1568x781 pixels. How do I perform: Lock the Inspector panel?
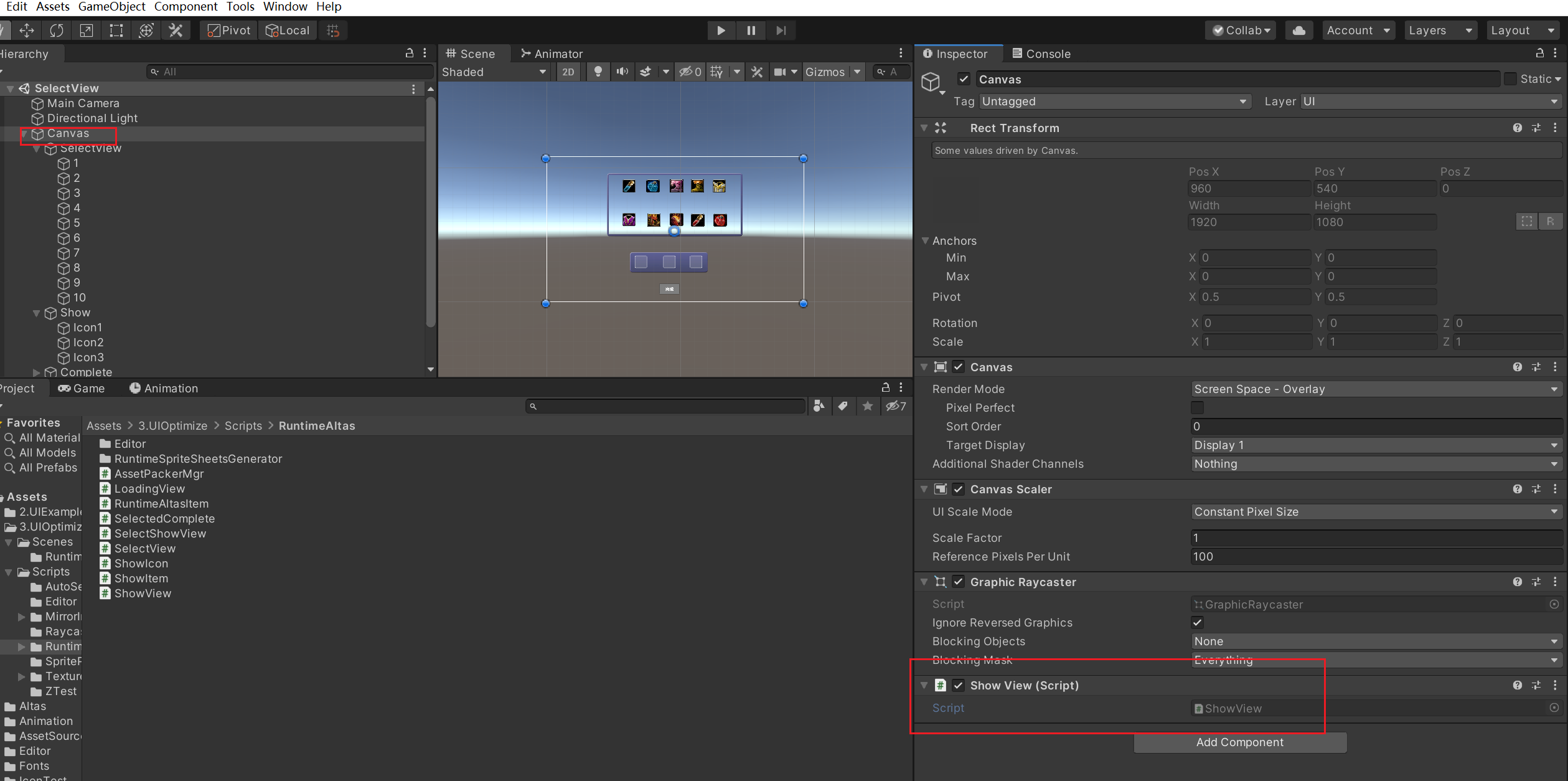[1539, 53]
